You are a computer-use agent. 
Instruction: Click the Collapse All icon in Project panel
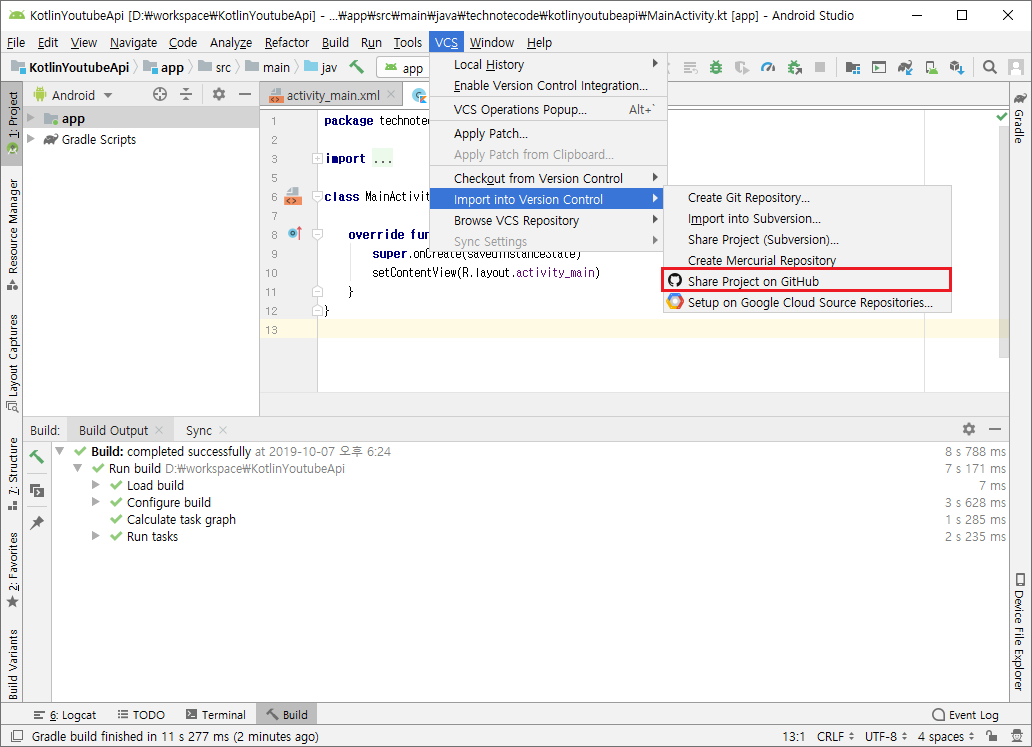[x=186, y=95]
